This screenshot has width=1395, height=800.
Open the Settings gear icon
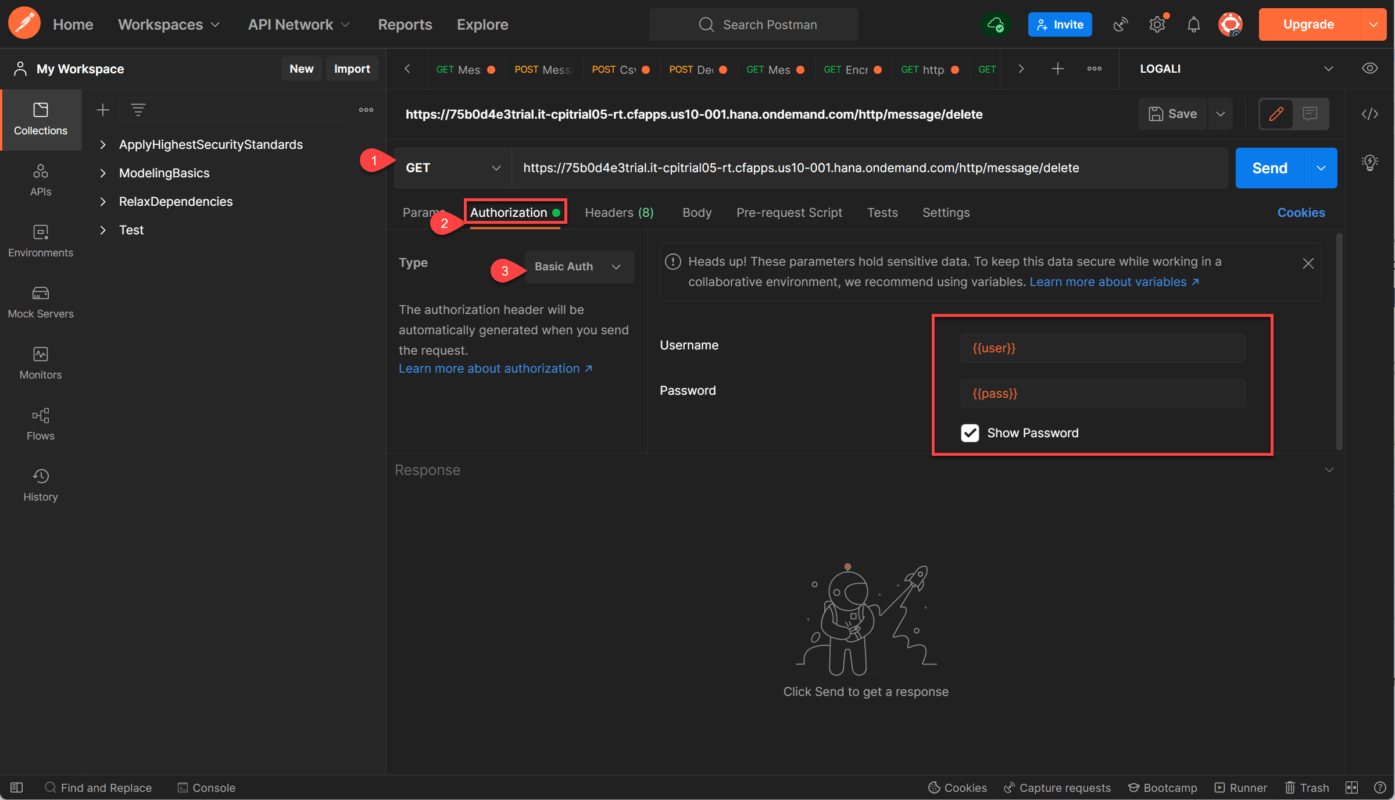point(1157,24)
